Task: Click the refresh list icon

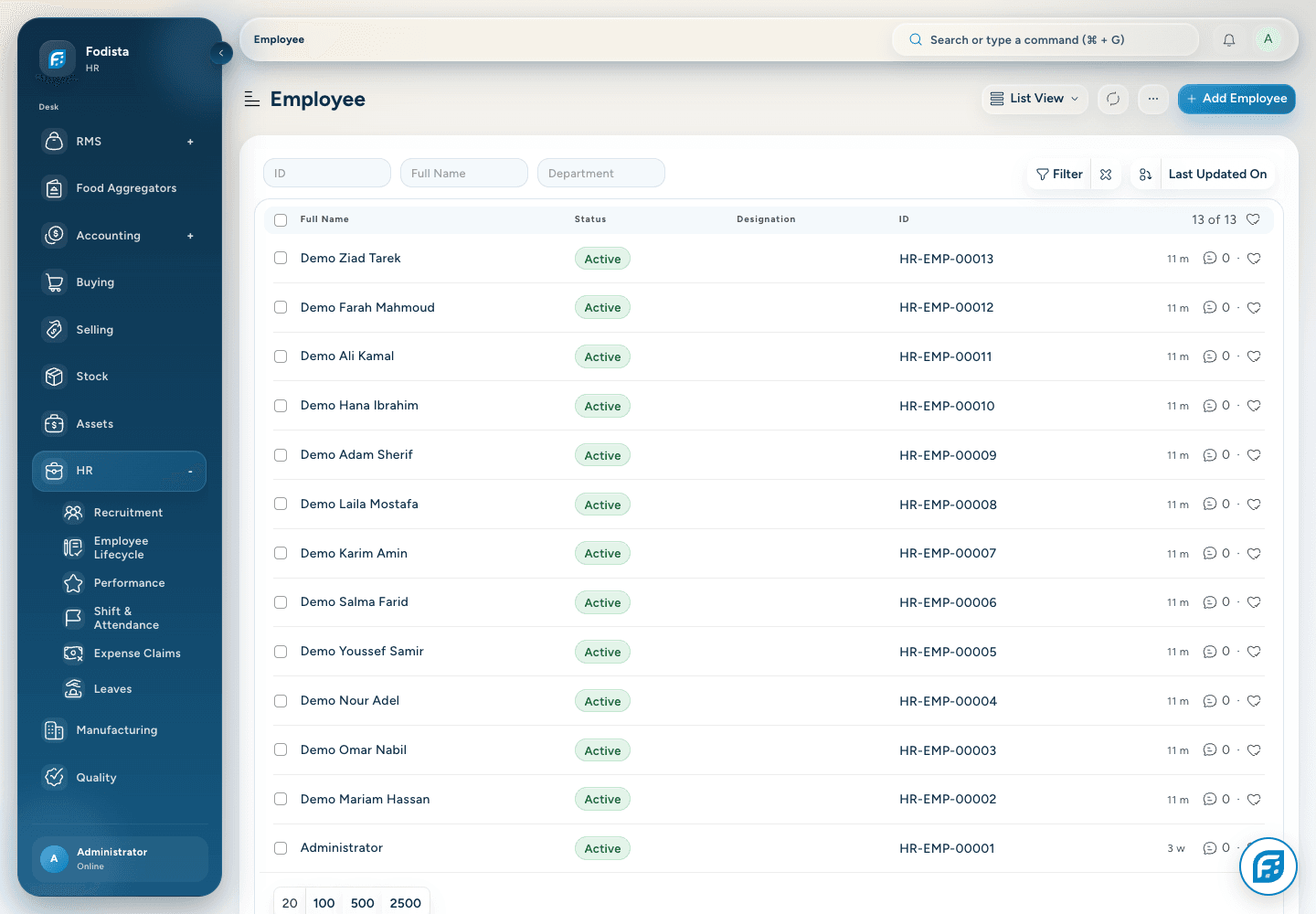Action: [x=1113, y=99]
